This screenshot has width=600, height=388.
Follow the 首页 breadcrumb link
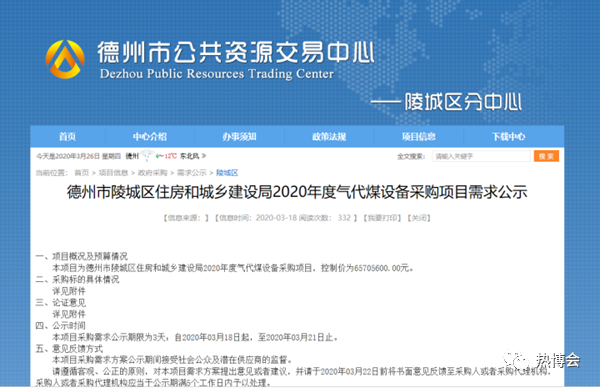click(82, 173)
